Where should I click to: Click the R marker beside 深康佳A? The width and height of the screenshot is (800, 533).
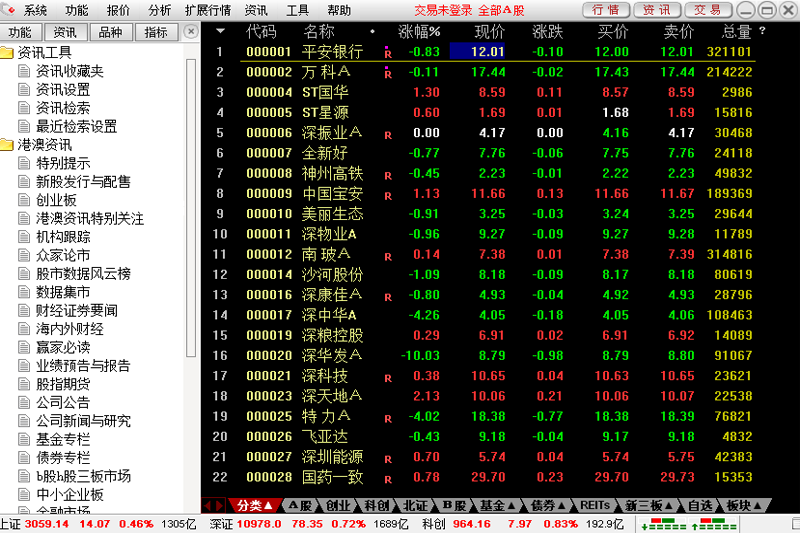point(388,297)
